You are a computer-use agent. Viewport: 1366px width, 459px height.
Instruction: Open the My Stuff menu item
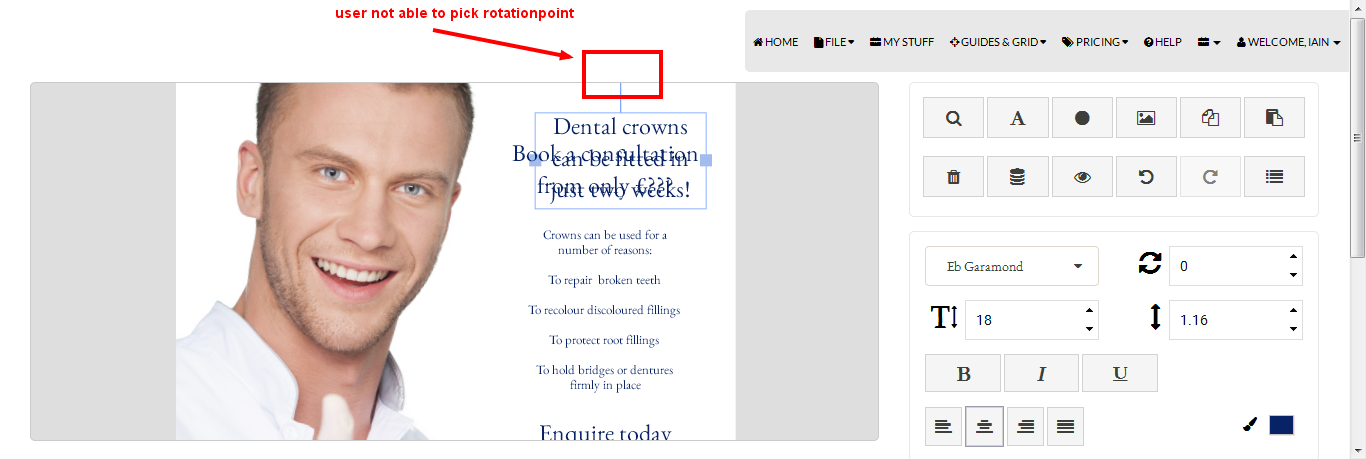(x=902, y=42)
